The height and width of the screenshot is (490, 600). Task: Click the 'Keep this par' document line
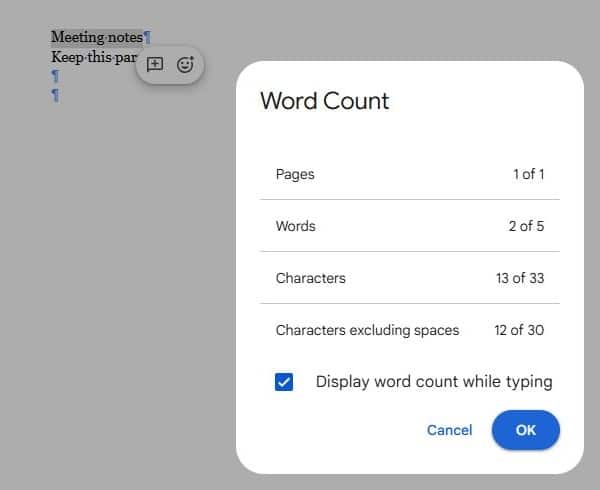pyautogui.click(x=94, y=57)
